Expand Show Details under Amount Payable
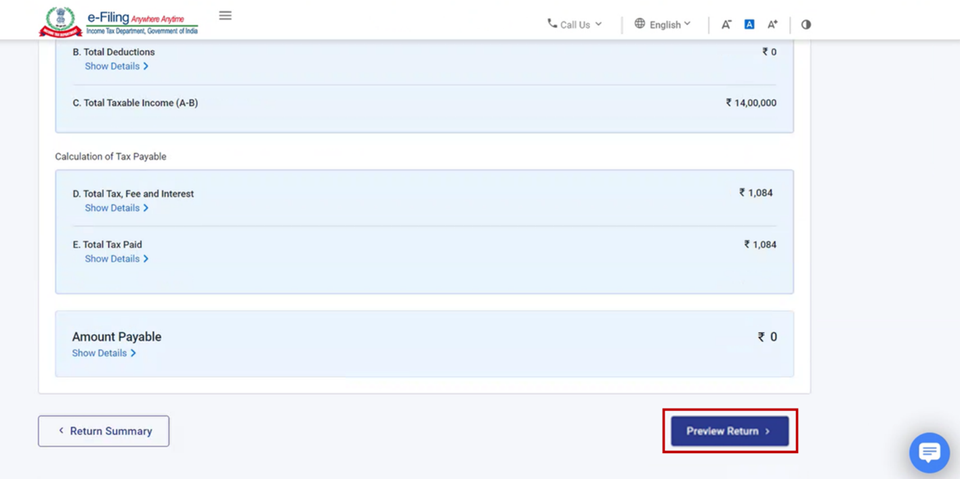 (103, 353)
